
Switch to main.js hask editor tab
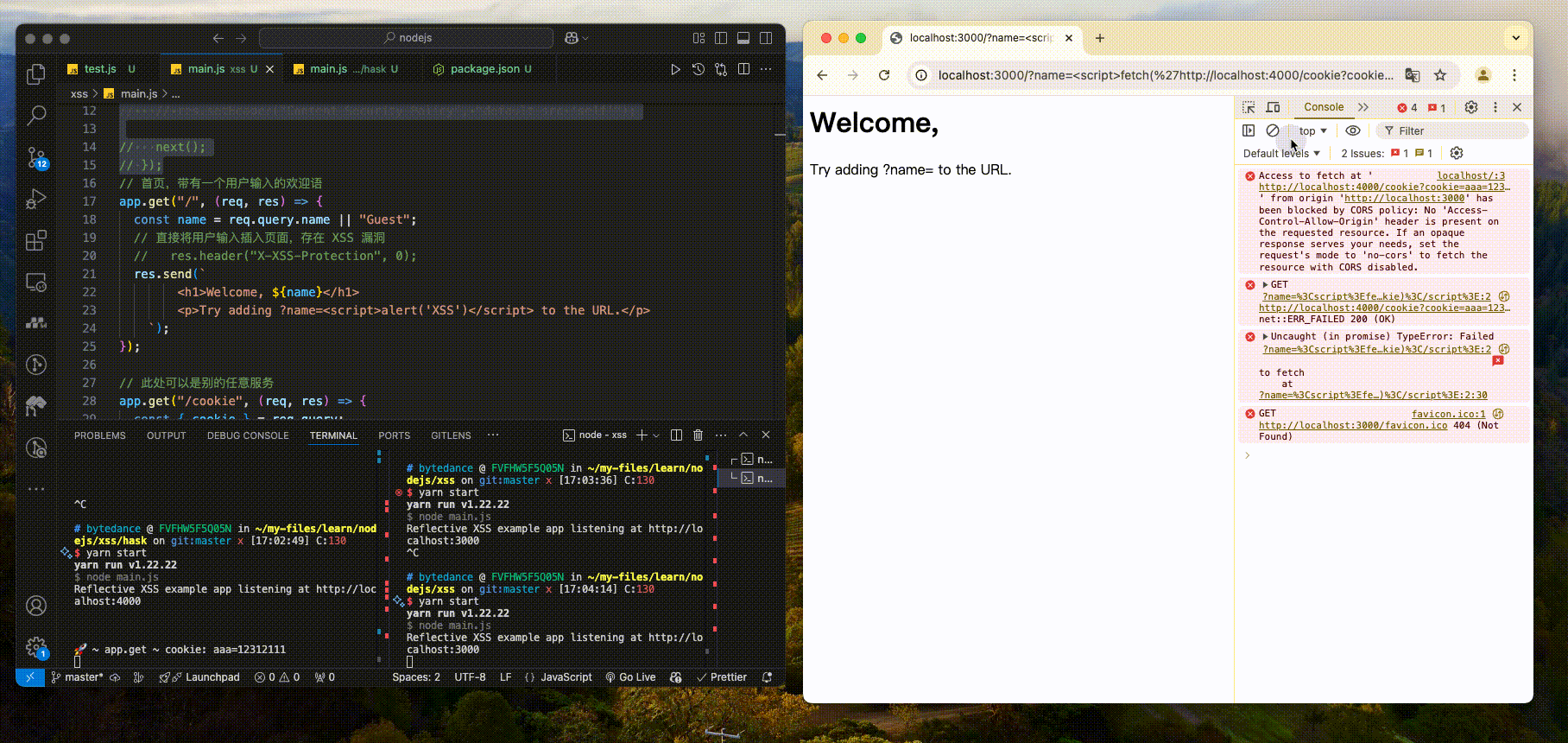[346, 69]
